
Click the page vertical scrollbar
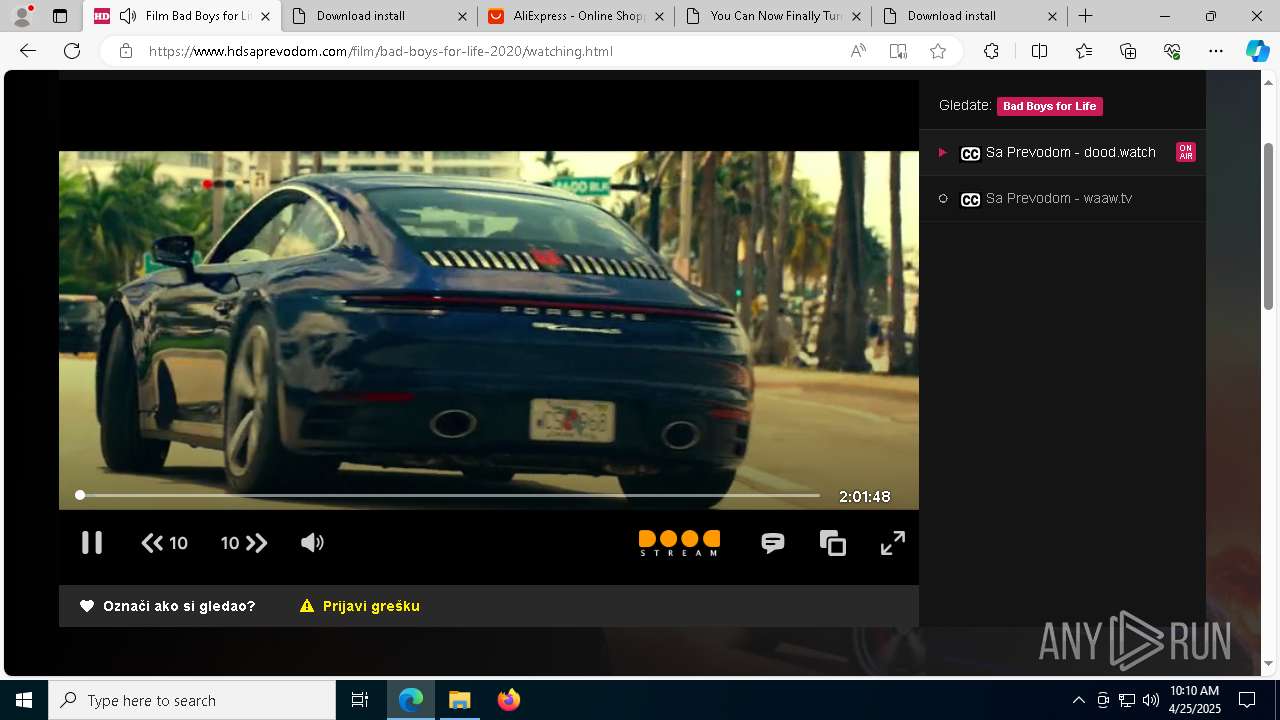click(1269, 225)
